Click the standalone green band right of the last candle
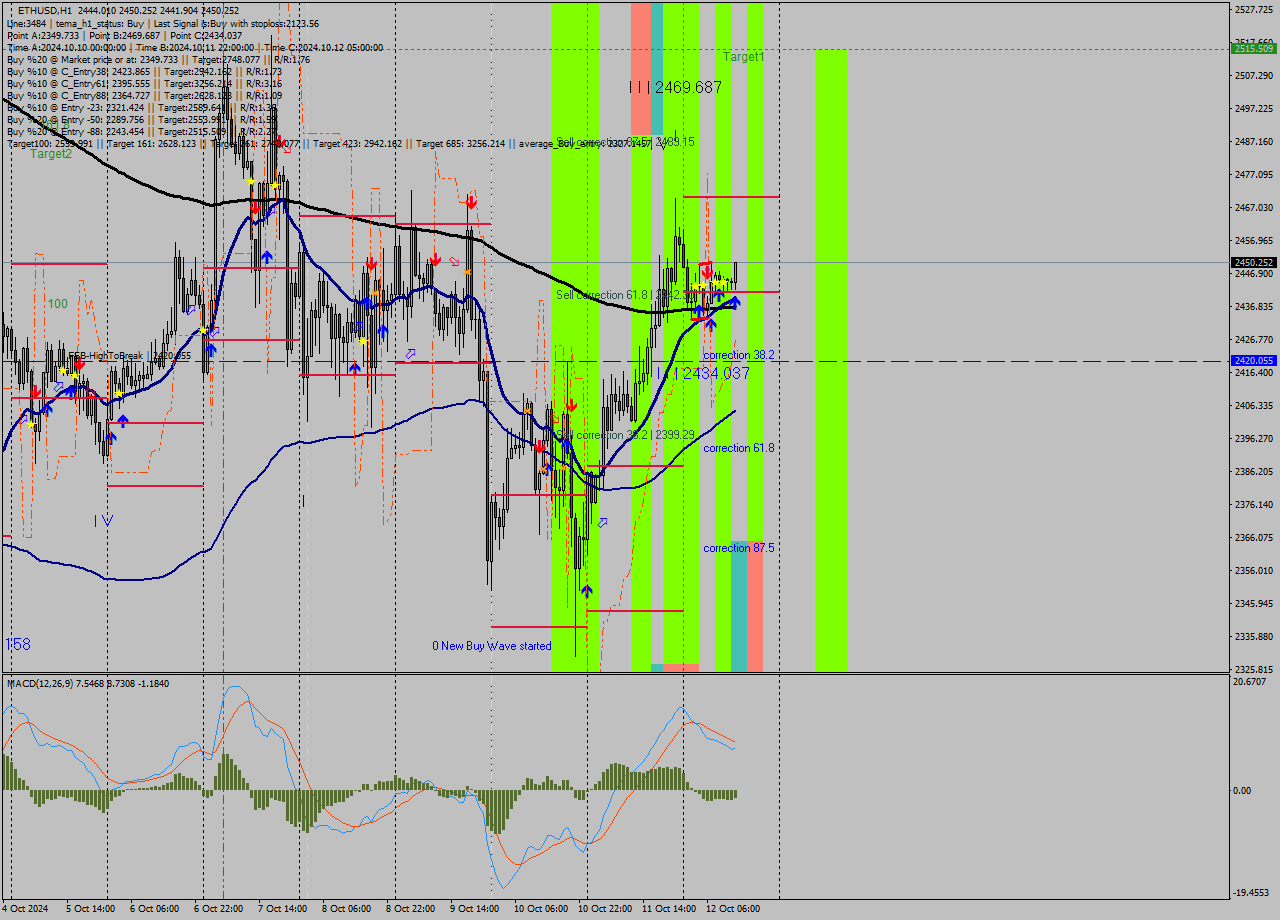Viewport: 1280px width, 920px height. 831,360
